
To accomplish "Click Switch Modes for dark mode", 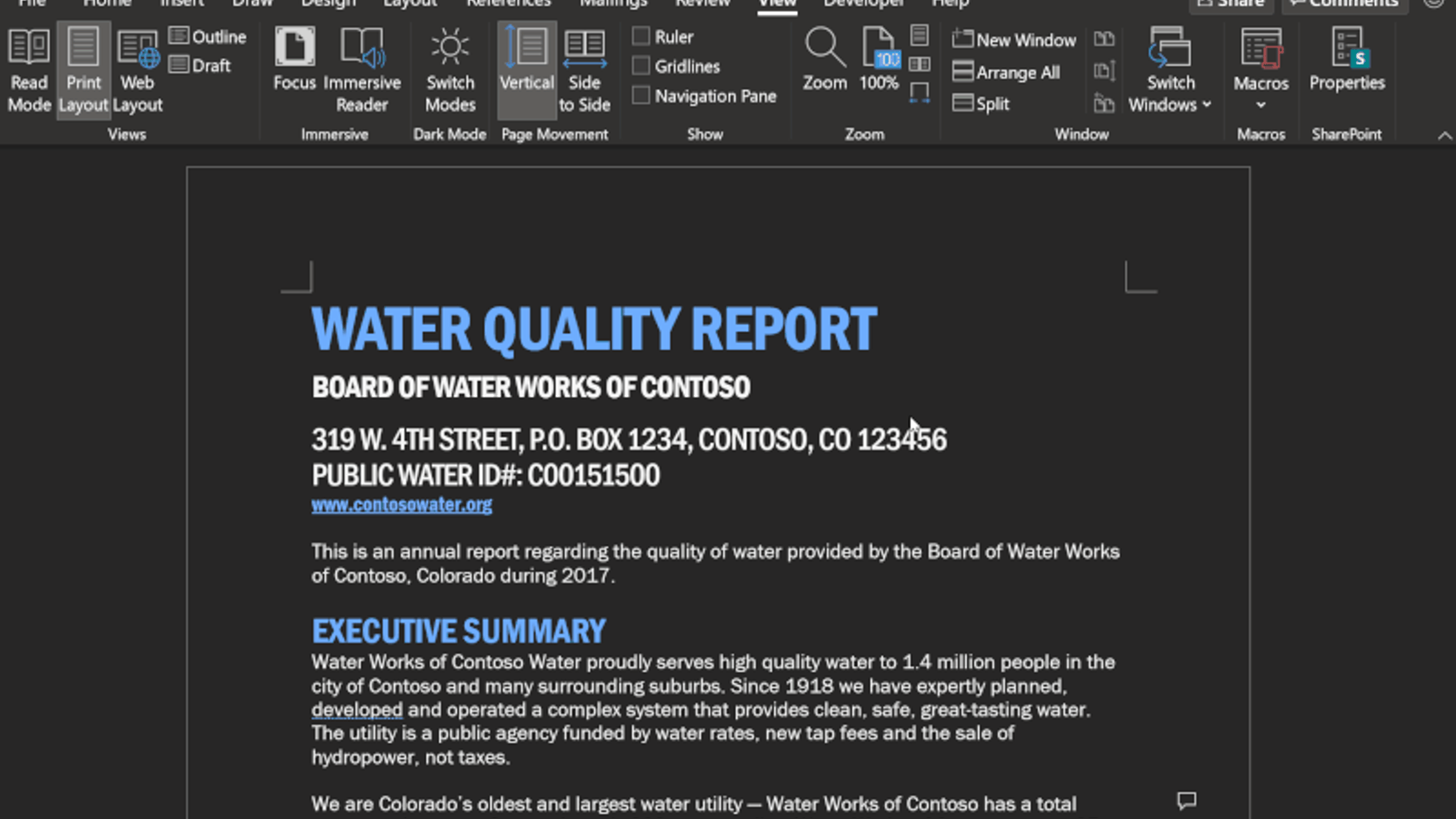I will click(x=450, y=71).
